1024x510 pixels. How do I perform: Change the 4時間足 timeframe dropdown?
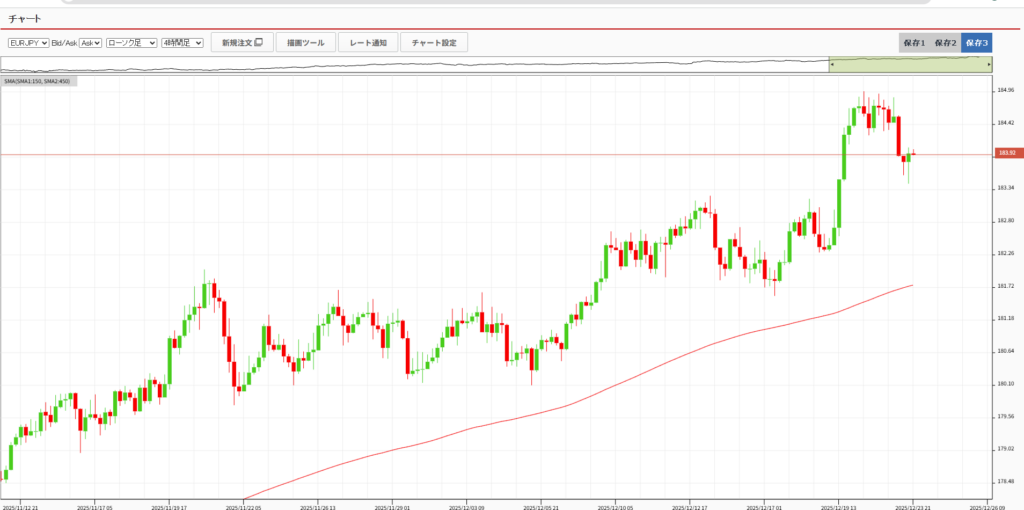click(182, 43)
